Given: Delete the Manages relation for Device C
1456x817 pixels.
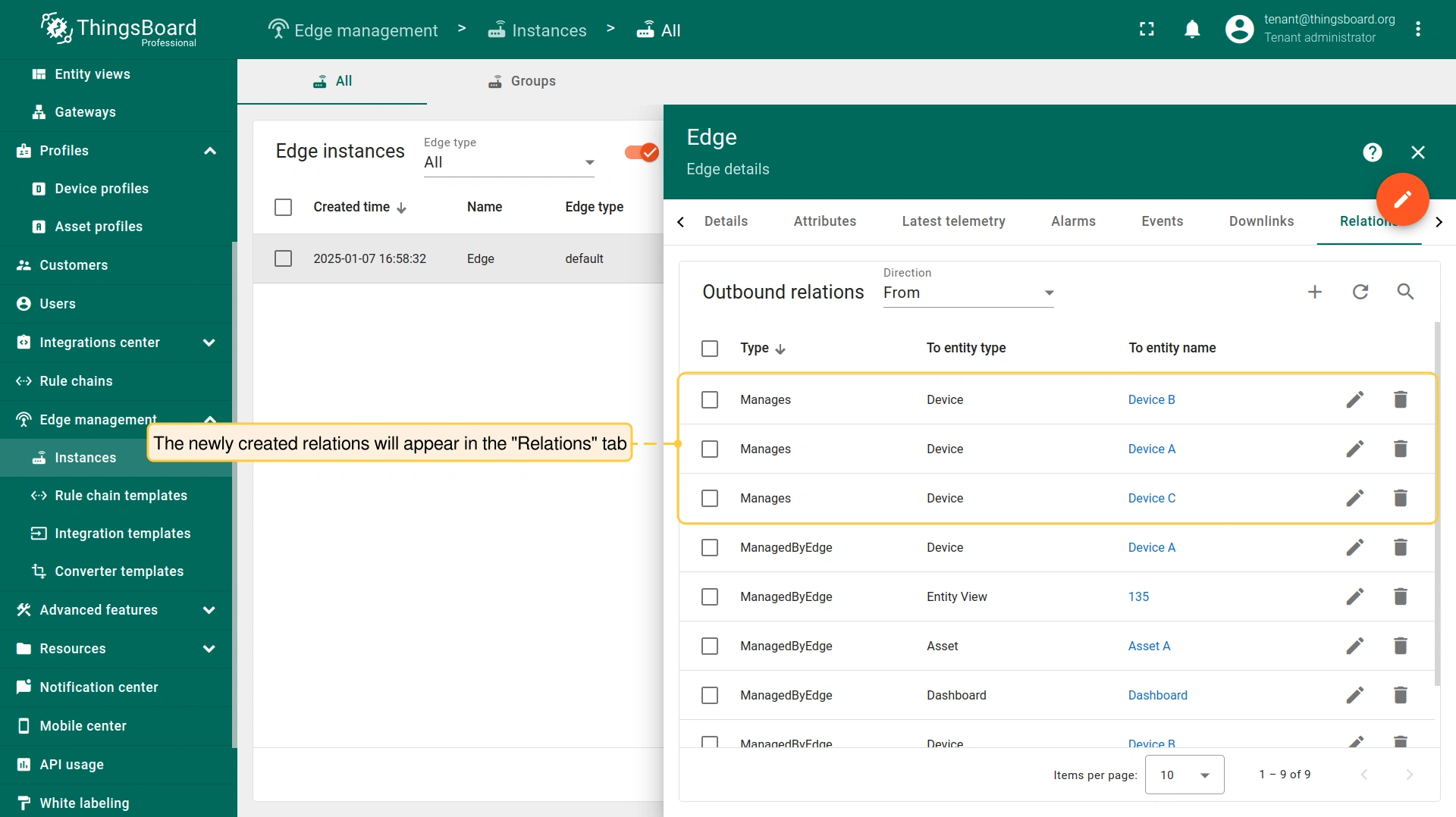Looking at the screenshot, I should [1400, 498].
